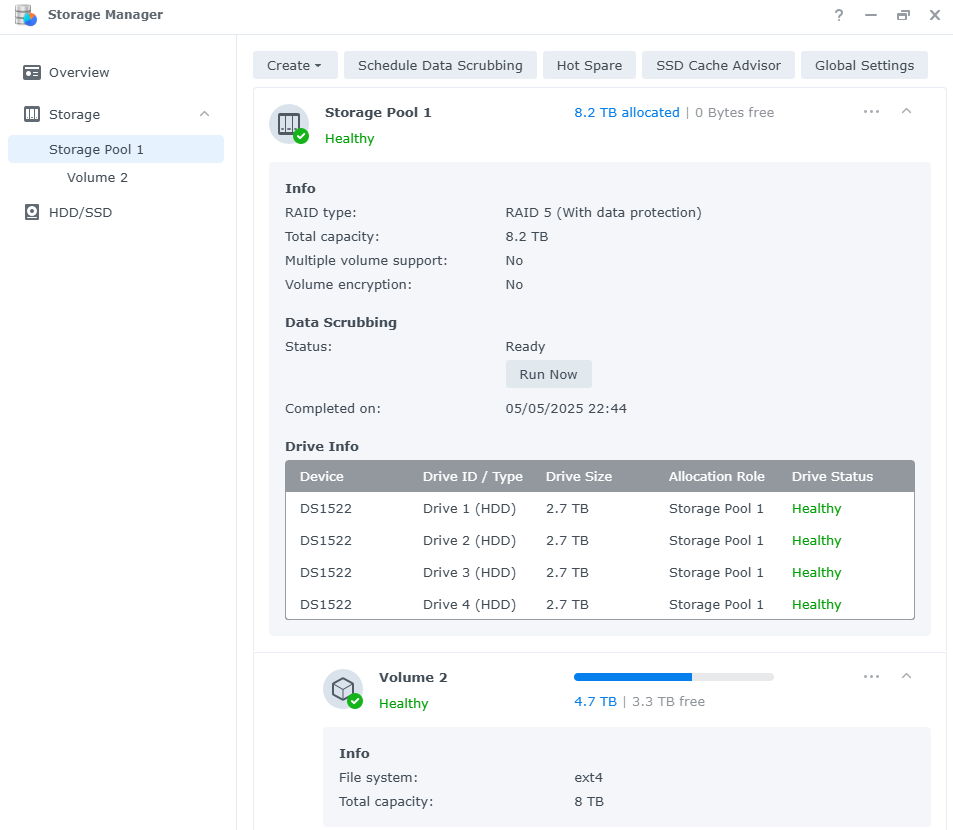Screen dimensions: 953x830
Task: Click the Storage sidebar icon
Action: (x=32, y=115)
